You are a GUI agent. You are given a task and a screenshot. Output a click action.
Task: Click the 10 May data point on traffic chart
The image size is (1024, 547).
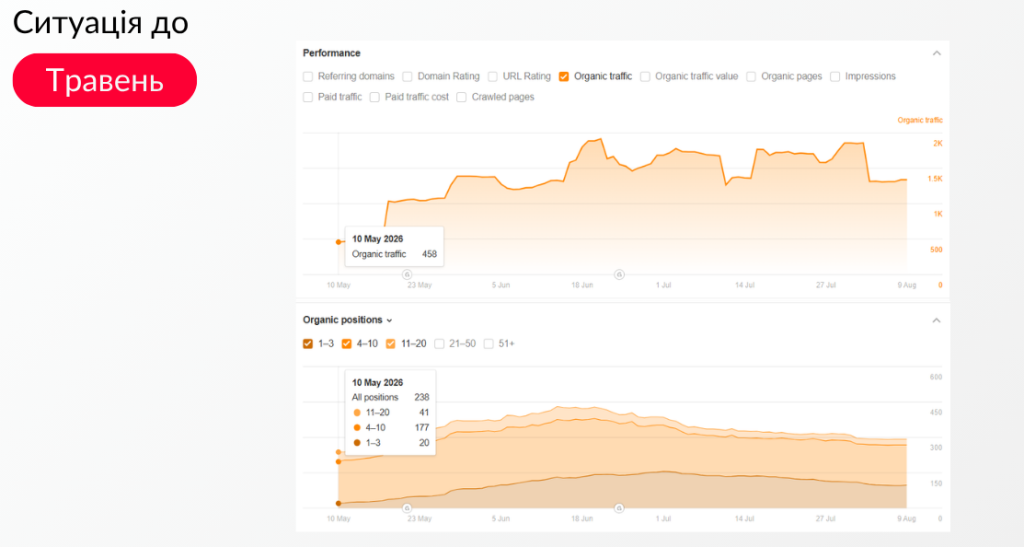point(338,242)
